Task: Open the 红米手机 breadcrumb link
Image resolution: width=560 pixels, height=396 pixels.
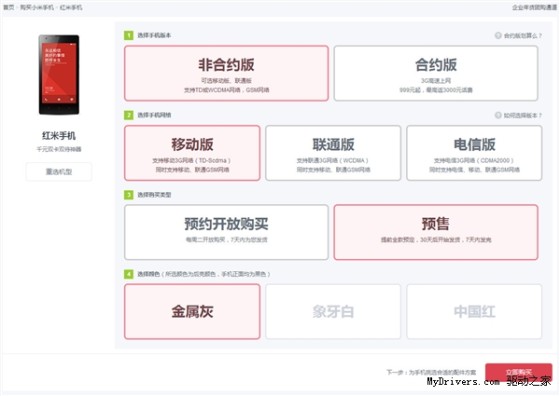Action: point(71,7)
